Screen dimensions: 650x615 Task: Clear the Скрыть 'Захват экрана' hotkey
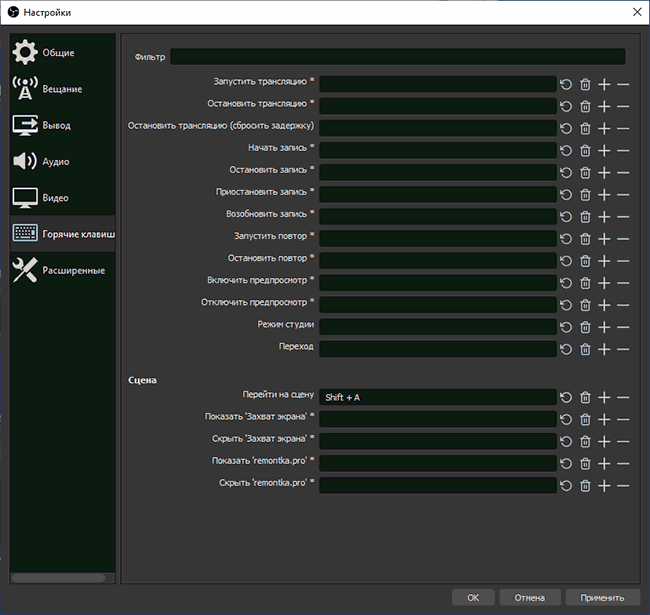click(x=585, y=442)
